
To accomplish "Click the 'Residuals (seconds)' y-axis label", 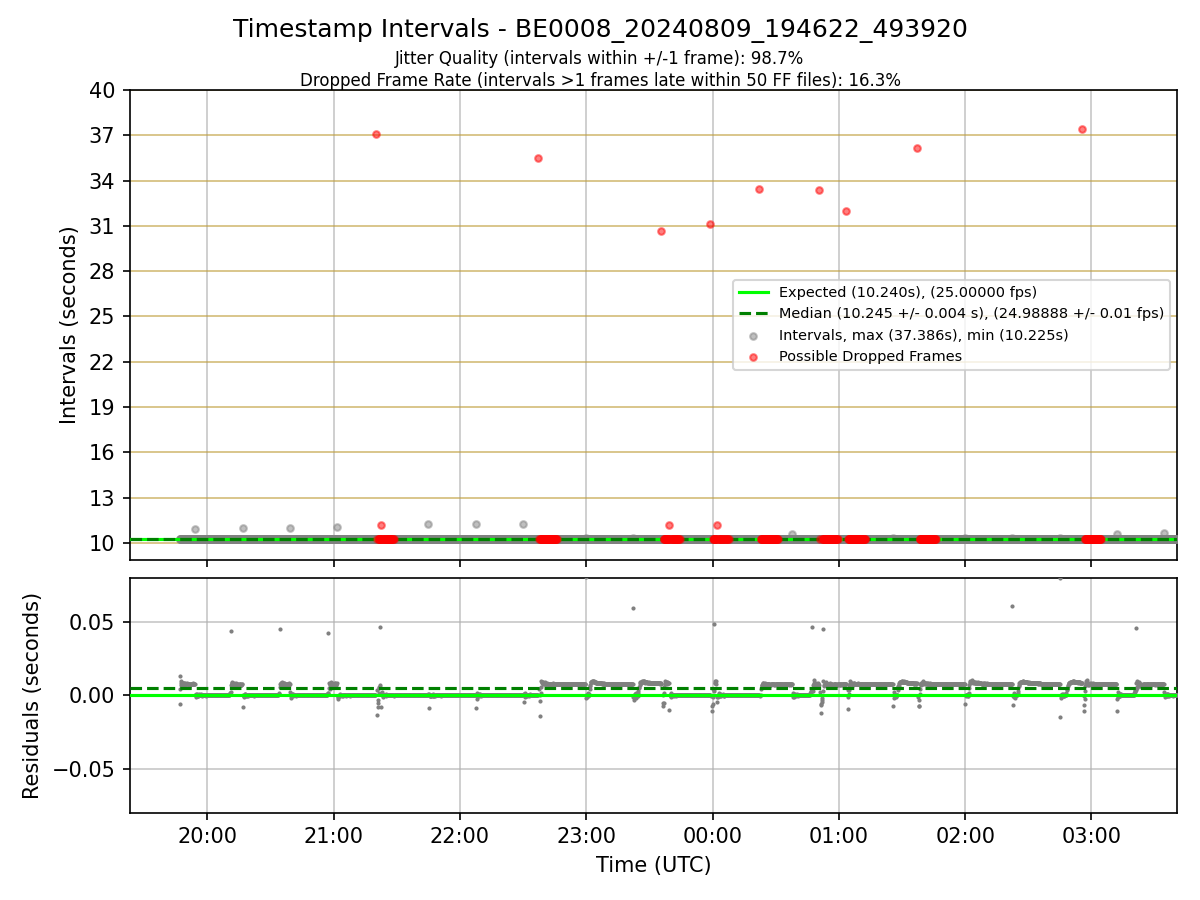I will (32, 696).
